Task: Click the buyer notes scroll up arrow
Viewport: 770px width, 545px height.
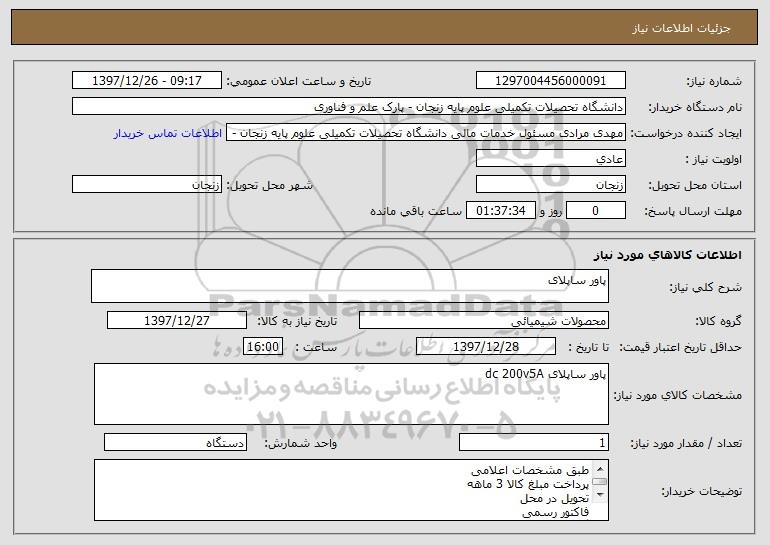Action: 600,468
